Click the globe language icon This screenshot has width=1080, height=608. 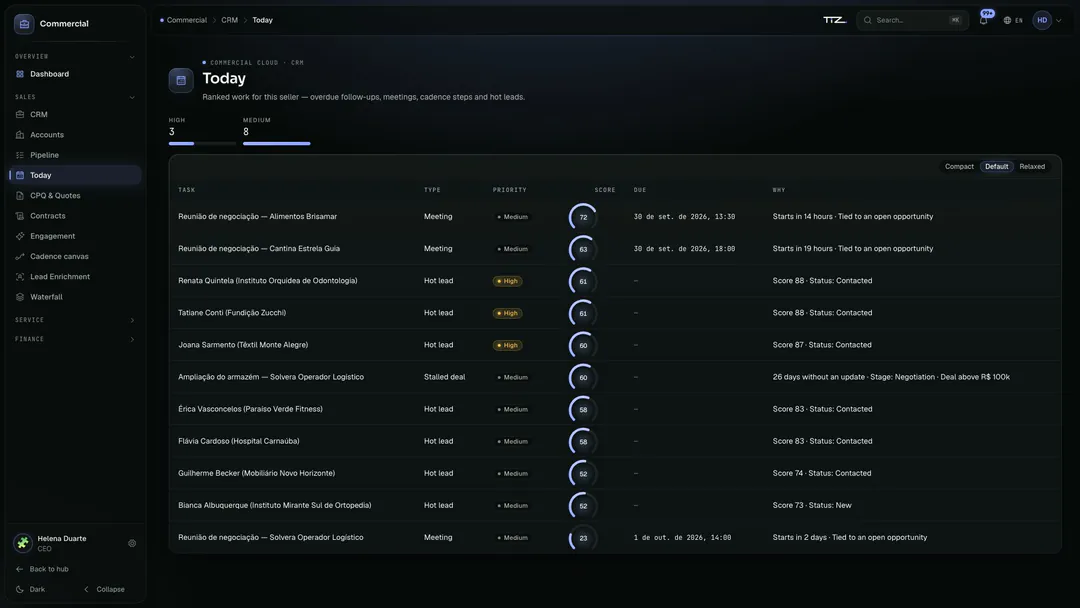1007,20
